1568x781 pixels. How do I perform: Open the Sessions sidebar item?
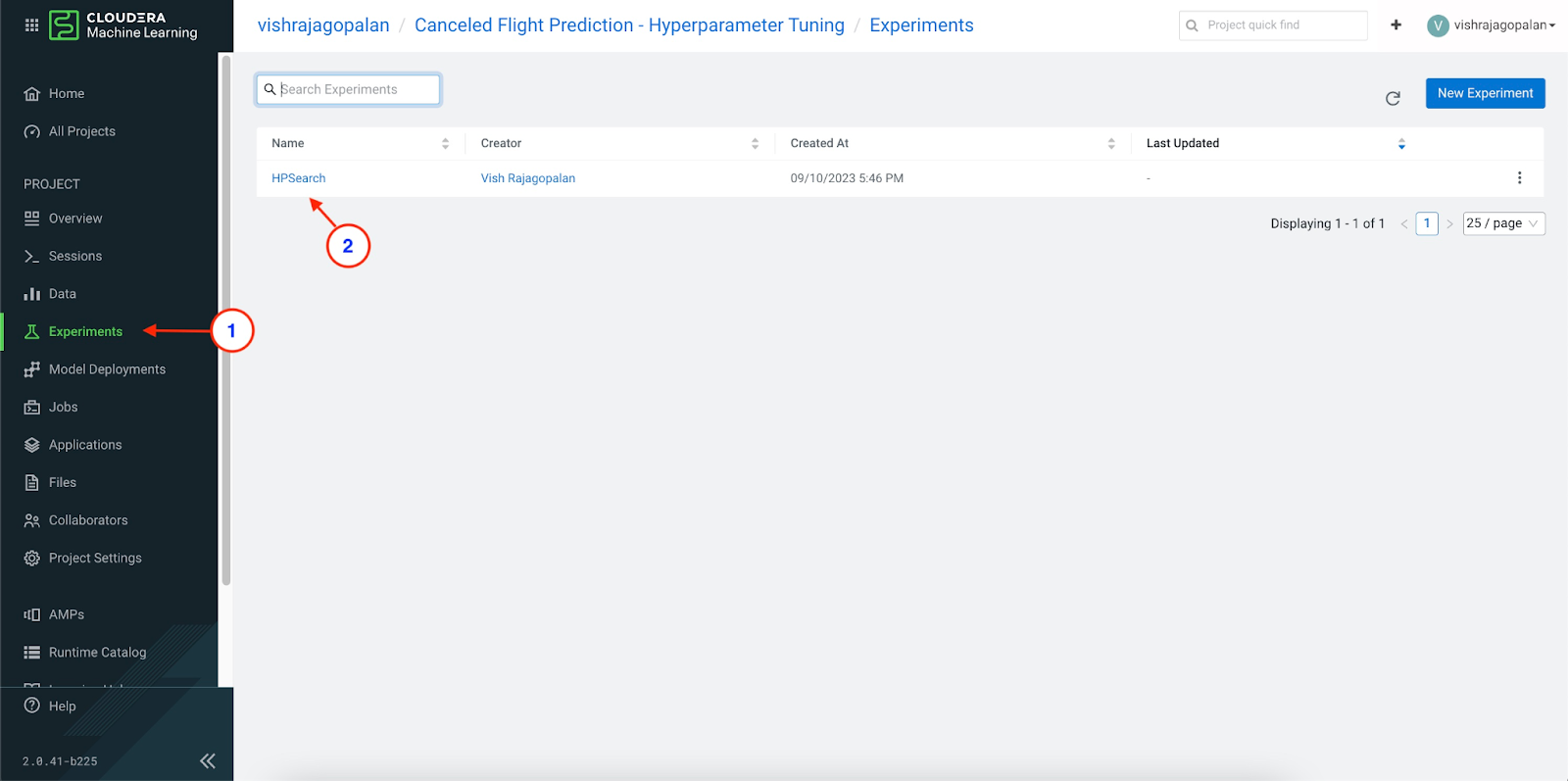75,256
